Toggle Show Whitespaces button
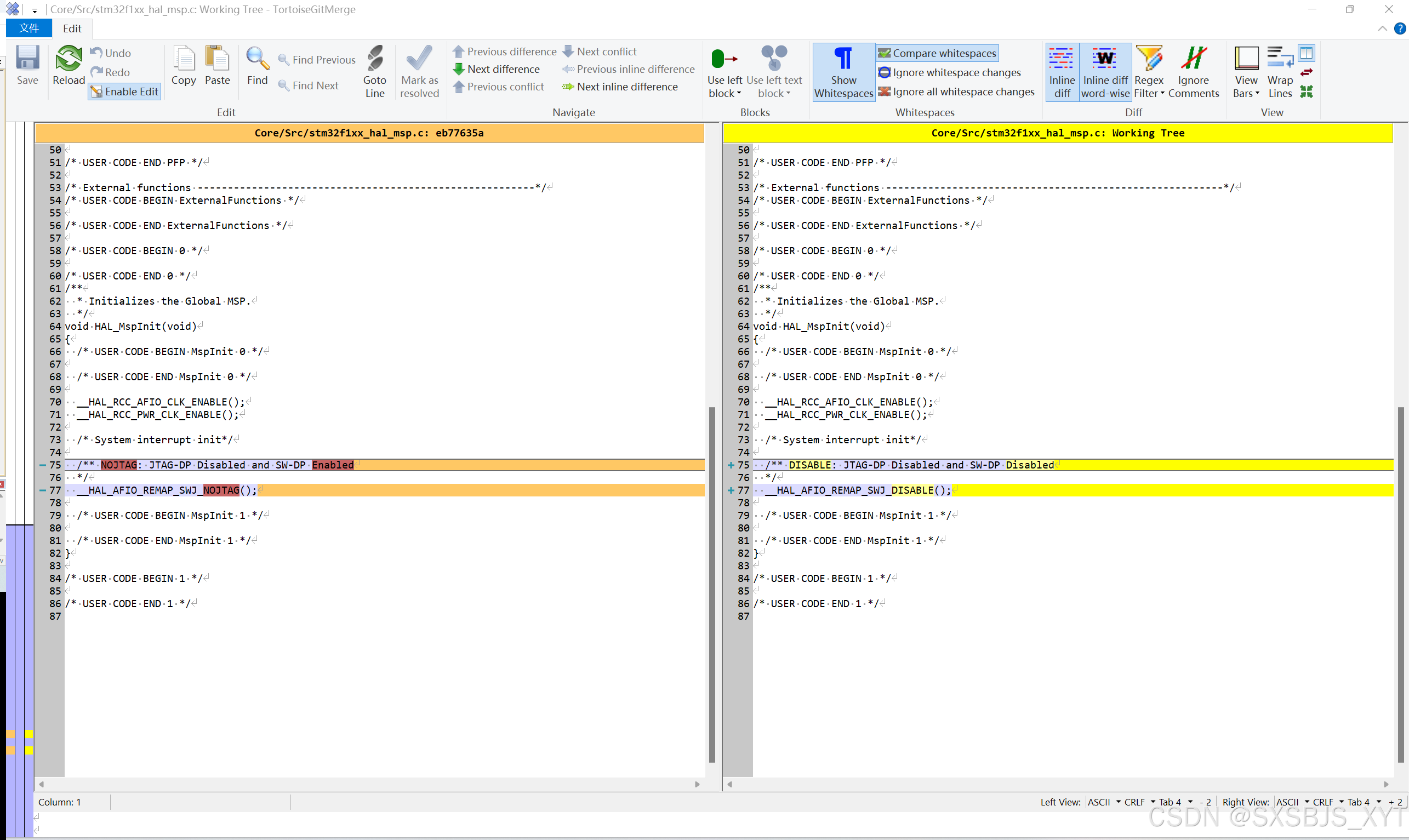The height and width of the screenshot is (840, 1409). pyautogui.click(x=843, y=72)
